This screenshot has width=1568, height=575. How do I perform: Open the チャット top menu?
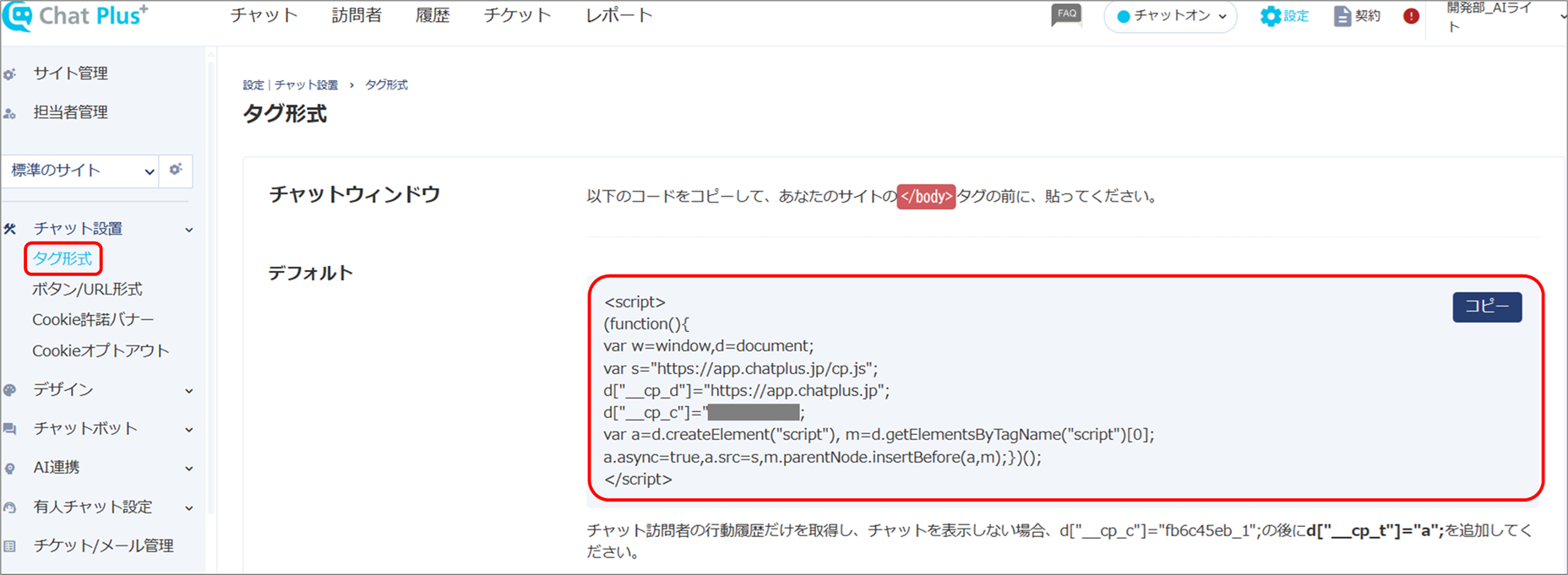pos(264,15)
